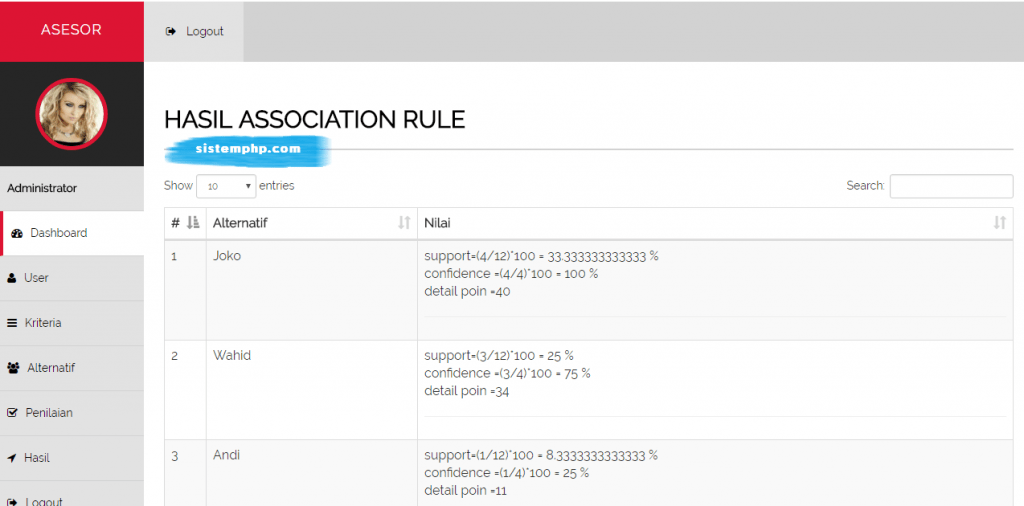Click the 'detail poin =40' text
The width and height of the screenshot is (1024, 506).
click(467, 292)
